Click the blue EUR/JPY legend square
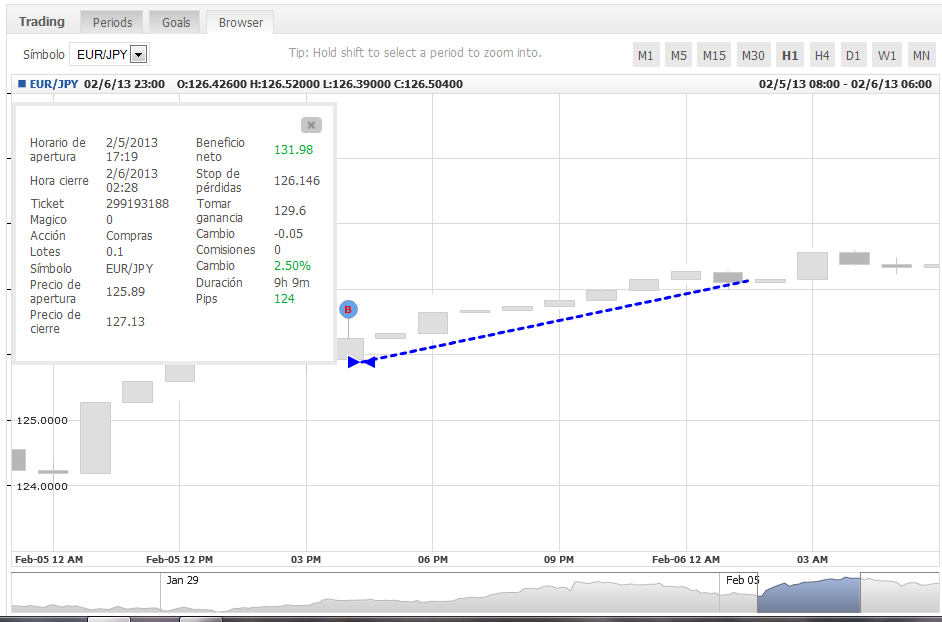This screenshot has width=942, height=622. coord(22,84)
